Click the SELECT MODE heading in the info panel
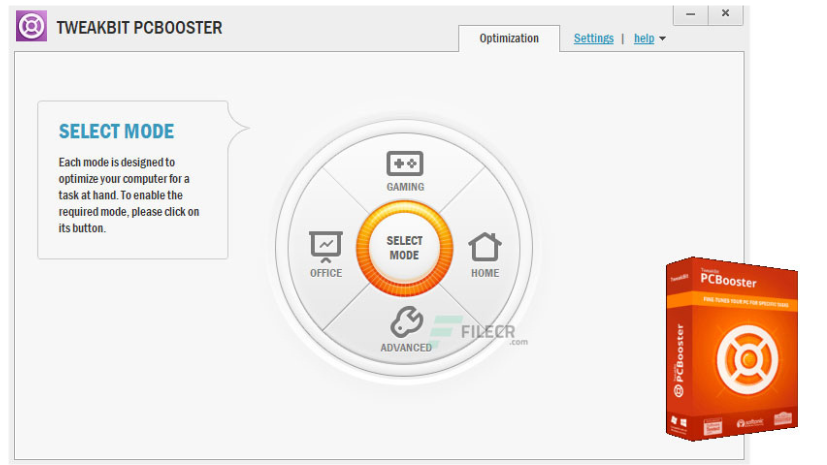Viewport: 827px width, 465px height. point(116,132)
